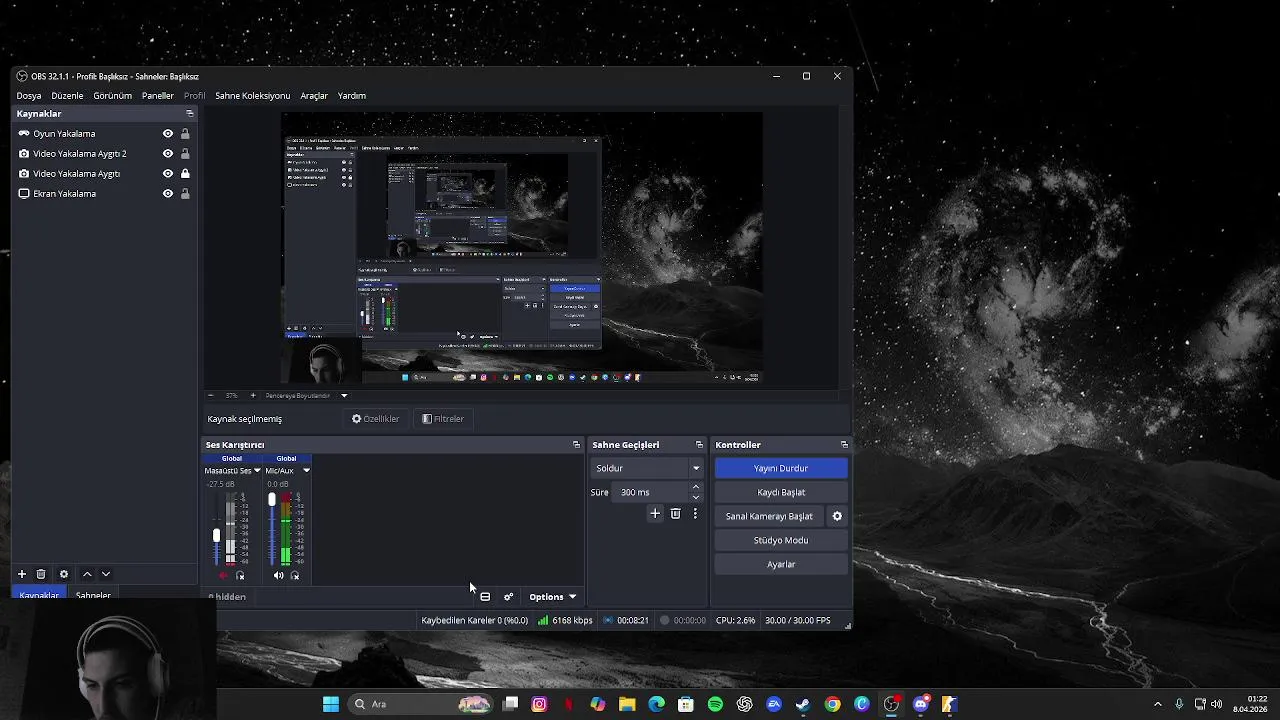Image resolution: width=1280 pixels, height=720 pixels.
Task: Enable Stüdyo Modu
Action: click(781, 540)
